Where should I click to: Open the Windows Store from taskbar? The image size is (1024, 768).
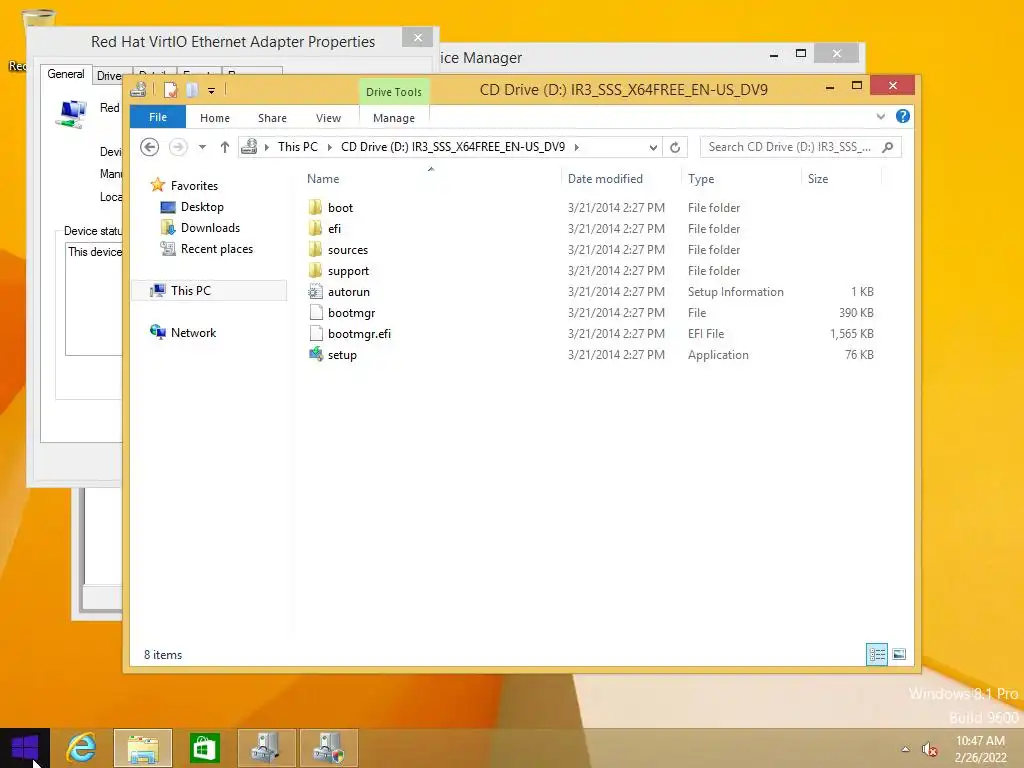coord(204,748)
